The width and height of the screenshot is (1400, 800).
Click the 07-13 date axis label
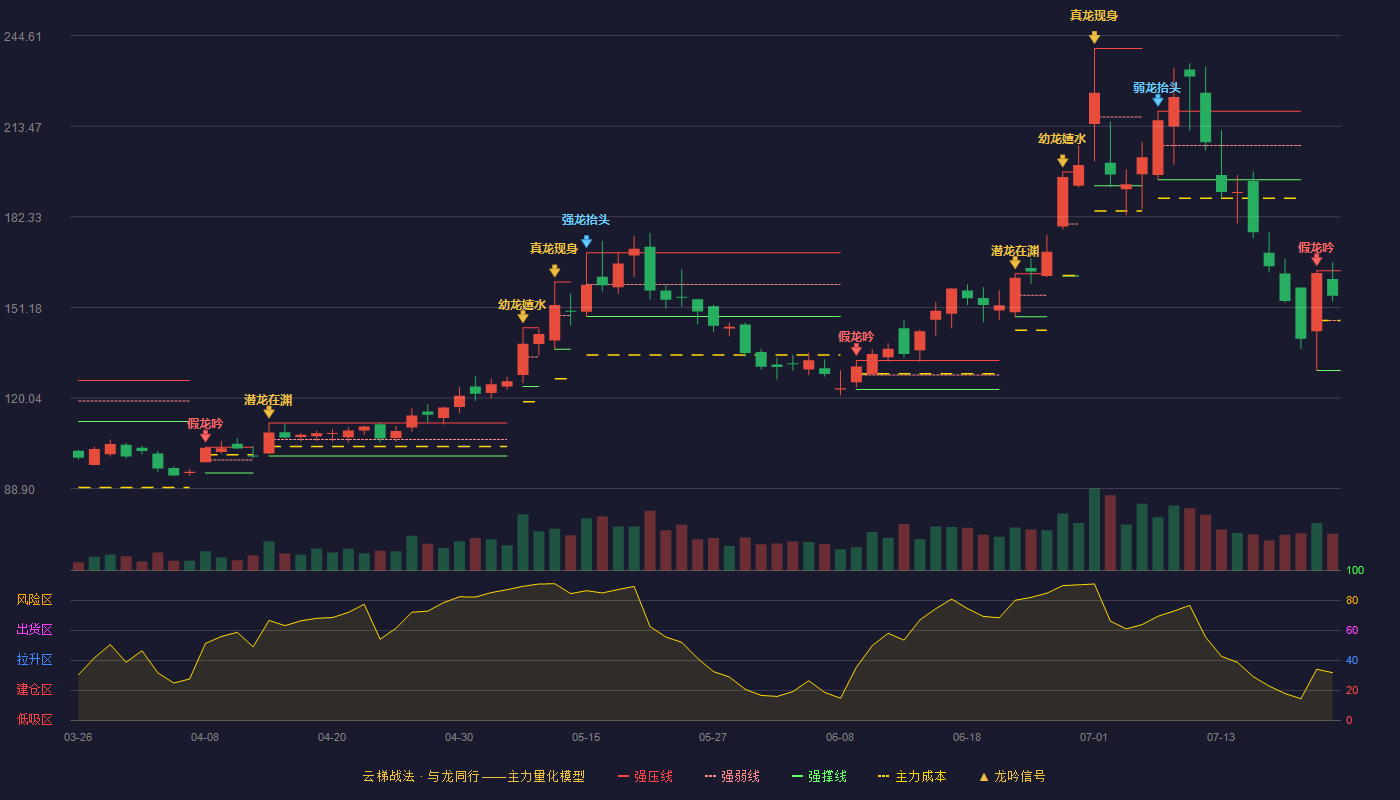pos(1221,737)
